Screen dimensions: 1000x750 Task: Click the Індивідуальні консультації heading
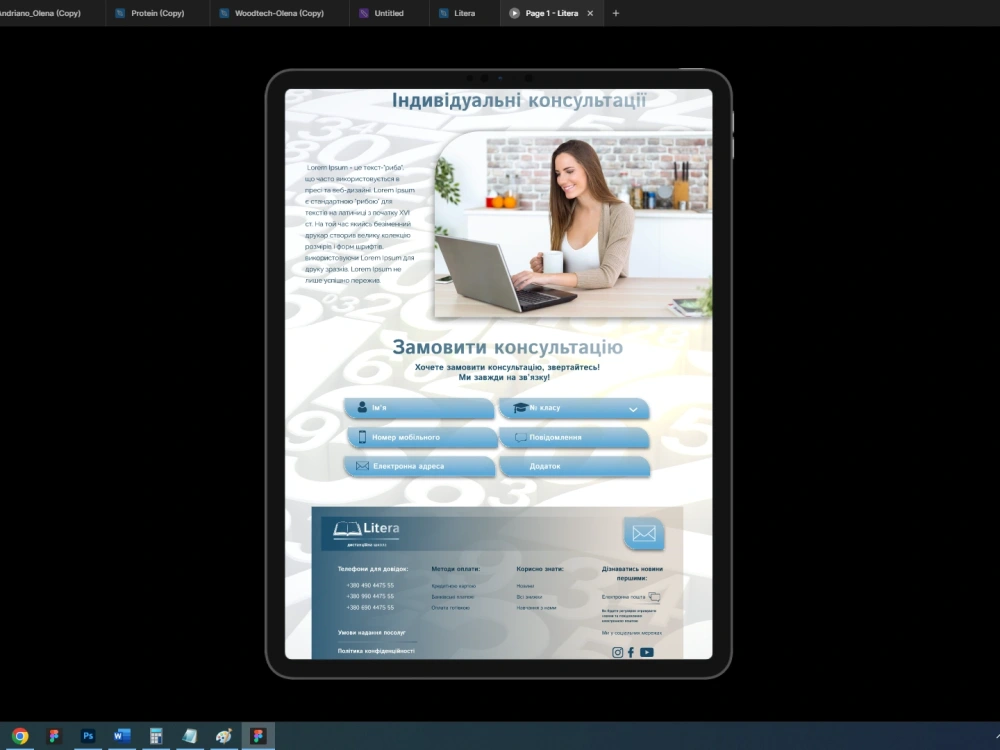click(x=518, y=100)
